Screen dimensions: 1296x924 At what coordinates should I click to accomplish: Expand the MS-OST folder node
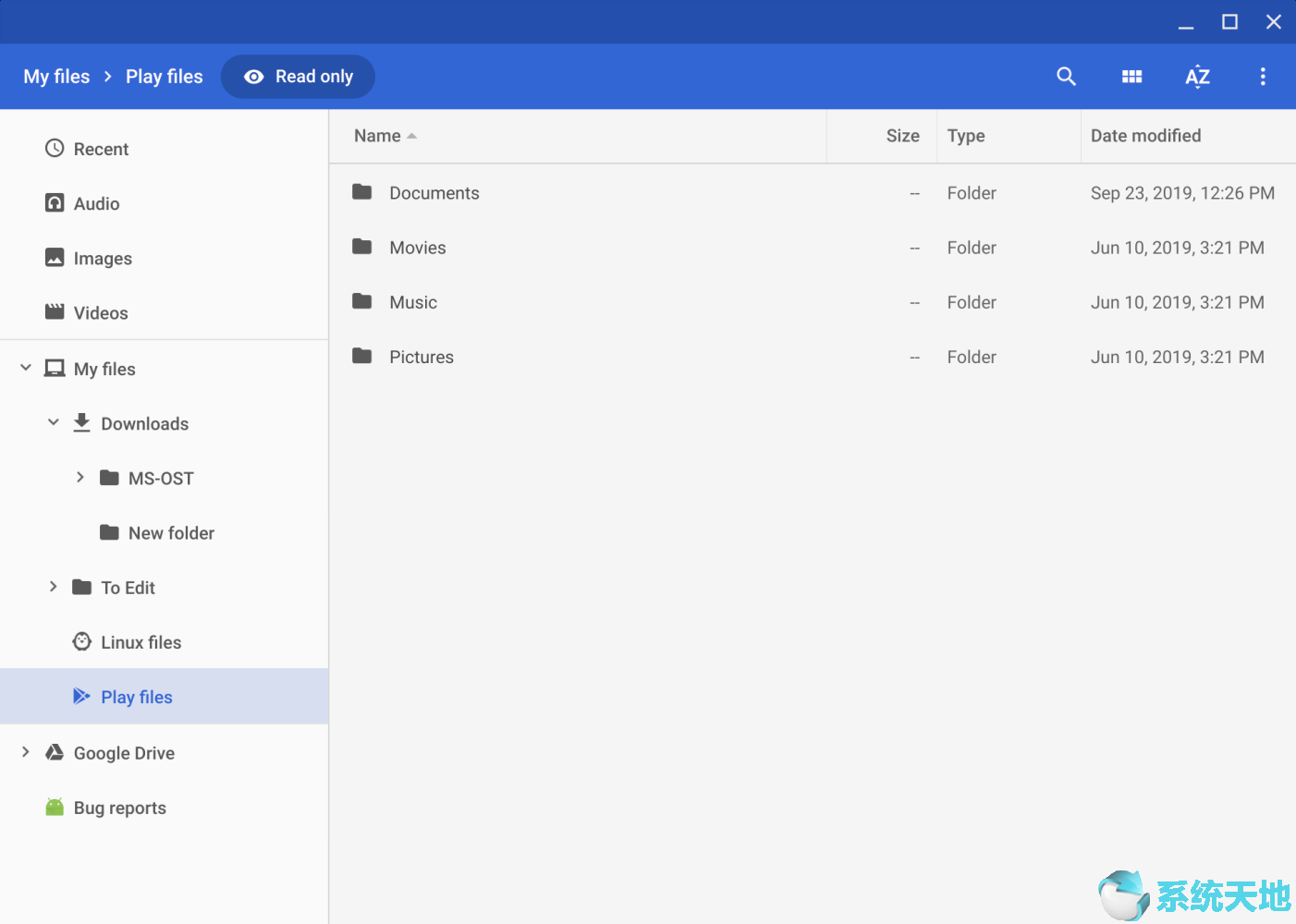80,477
